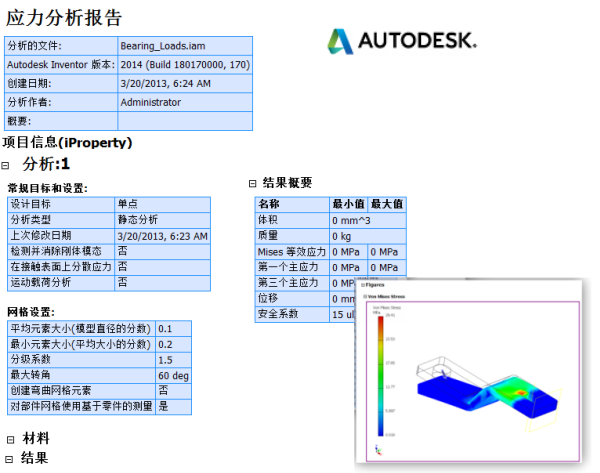This screenshot has height=473, width=600.
Task: Select the modified date 3/20/2013, 6:23 AM
Action: click(163, 236)
